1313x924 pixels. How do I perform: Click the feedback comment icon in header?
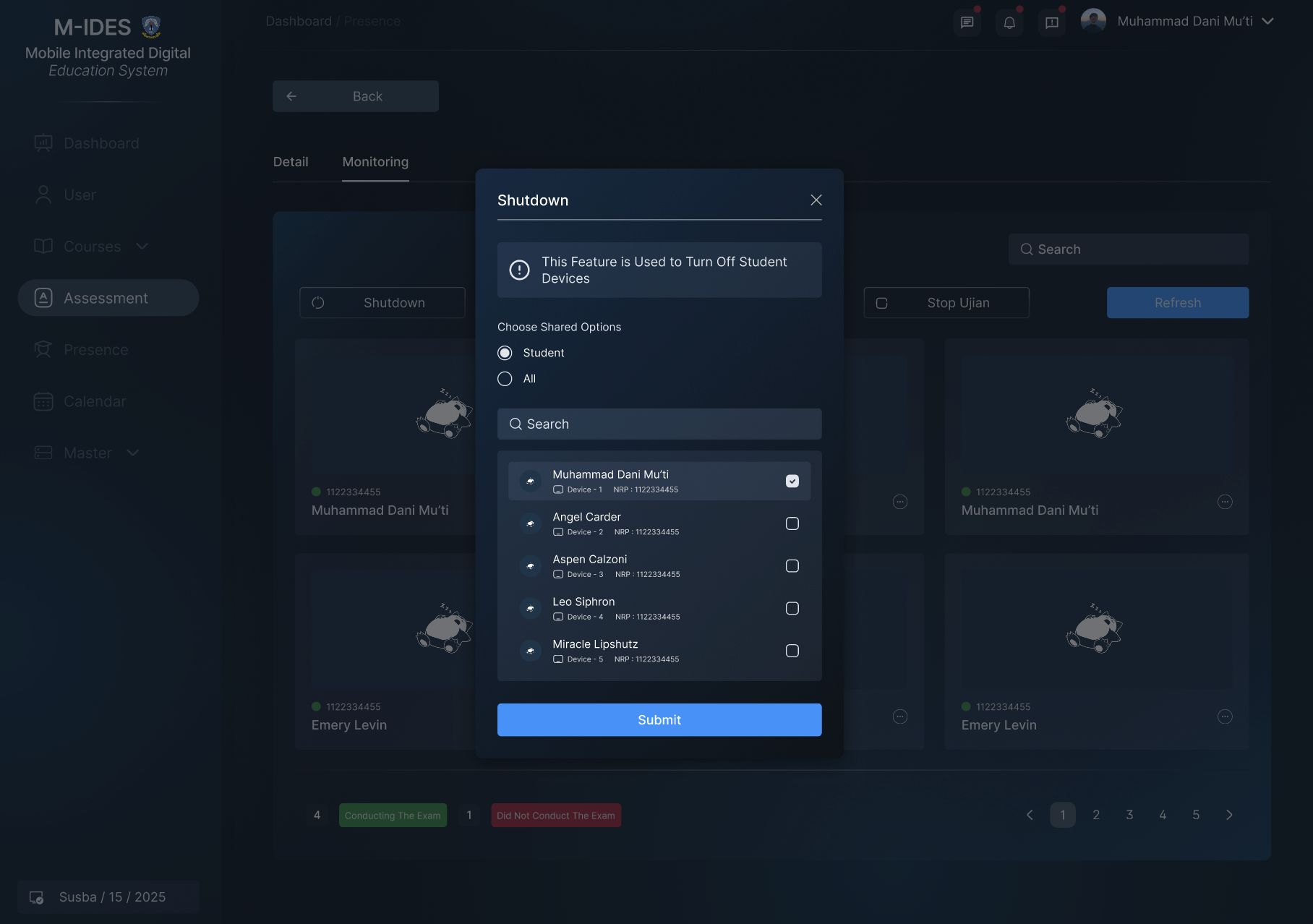pyautogui.click(x=1052, y=22)
